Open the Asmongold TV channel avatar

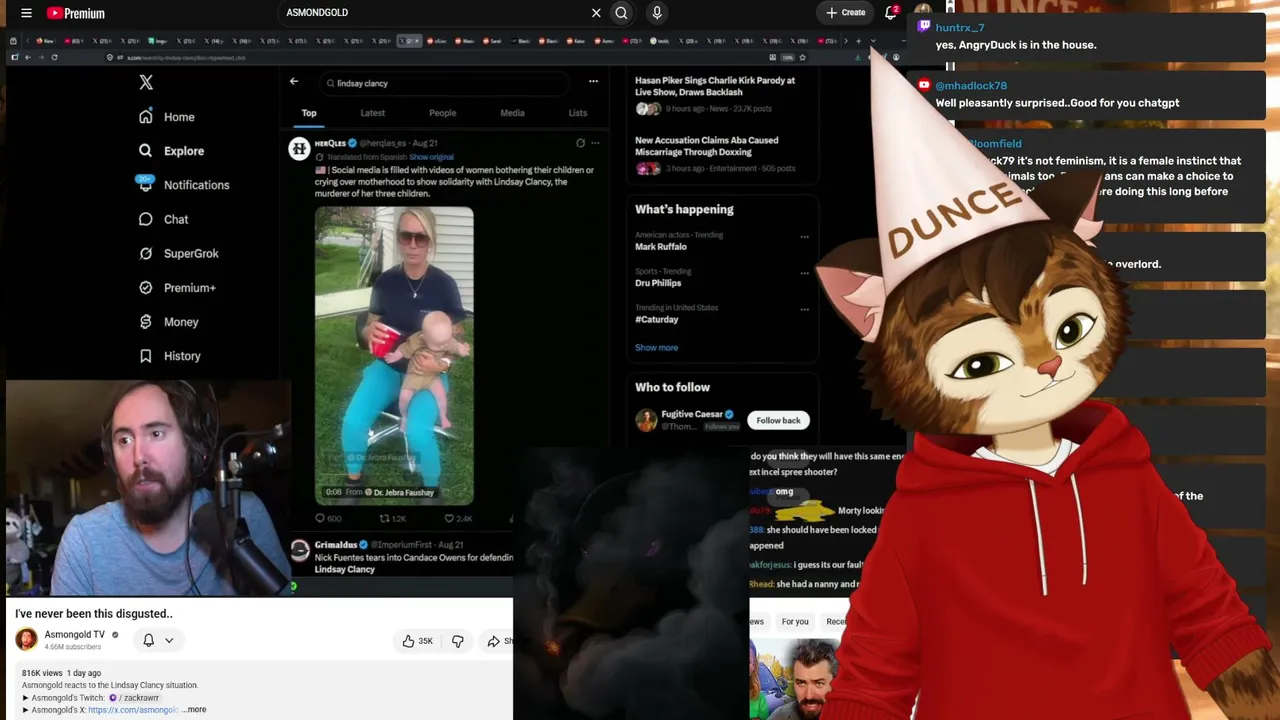(x=26, y=639)
